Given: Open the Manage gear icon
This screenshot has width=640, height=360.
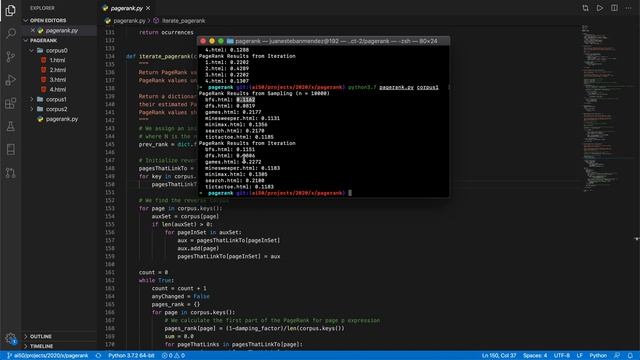Looking at the screenshot, I should click(11, 338).
